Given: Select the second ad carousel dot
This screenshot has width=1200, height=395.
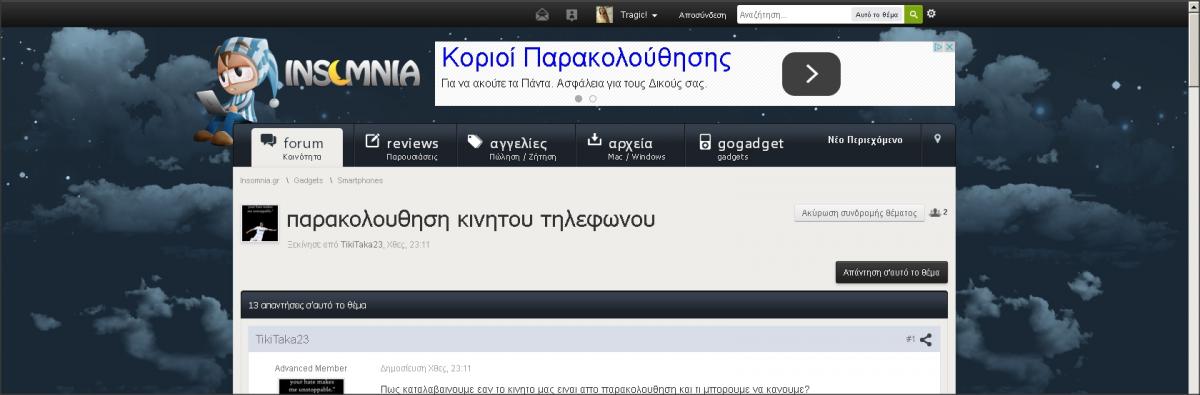Looking at the screenshot, I should coord(593,99).
